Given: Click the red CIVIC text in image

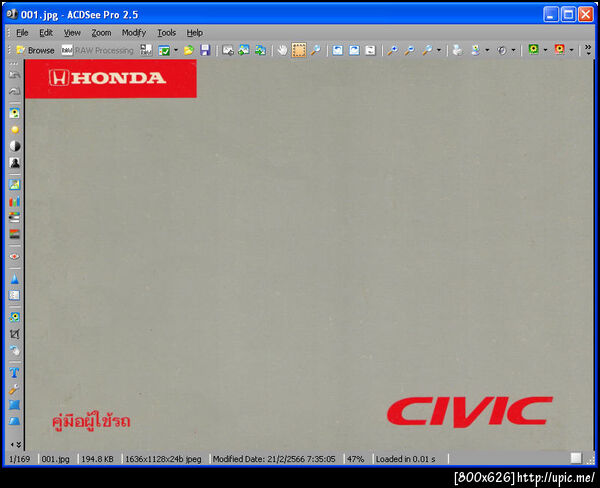Looking at the screenshot, I should 470,411.
